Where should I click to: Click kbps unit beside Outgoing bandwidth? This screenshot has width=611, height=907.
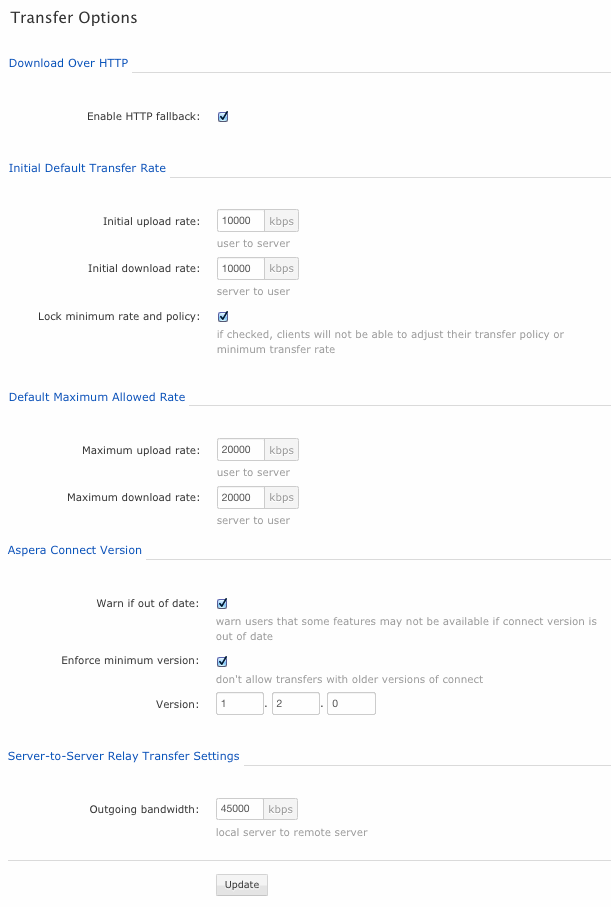tap(281, 809)
